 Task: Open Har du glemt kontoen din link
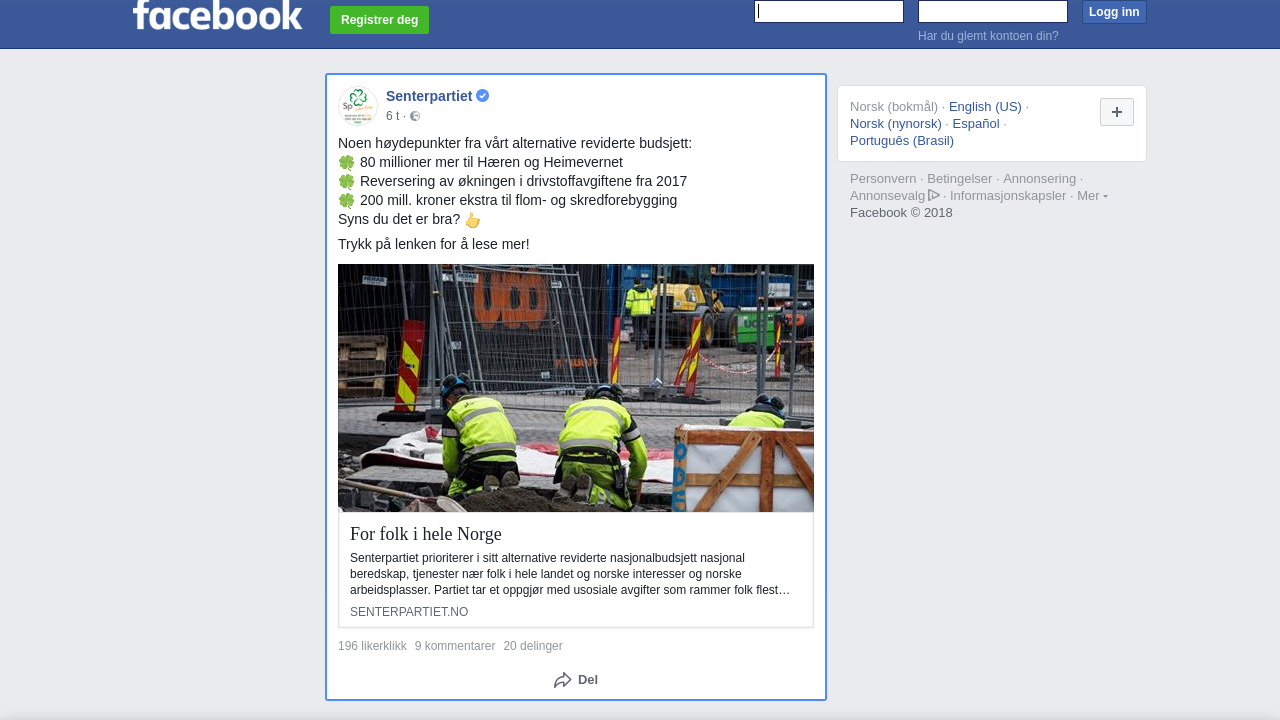coord(988,36)
